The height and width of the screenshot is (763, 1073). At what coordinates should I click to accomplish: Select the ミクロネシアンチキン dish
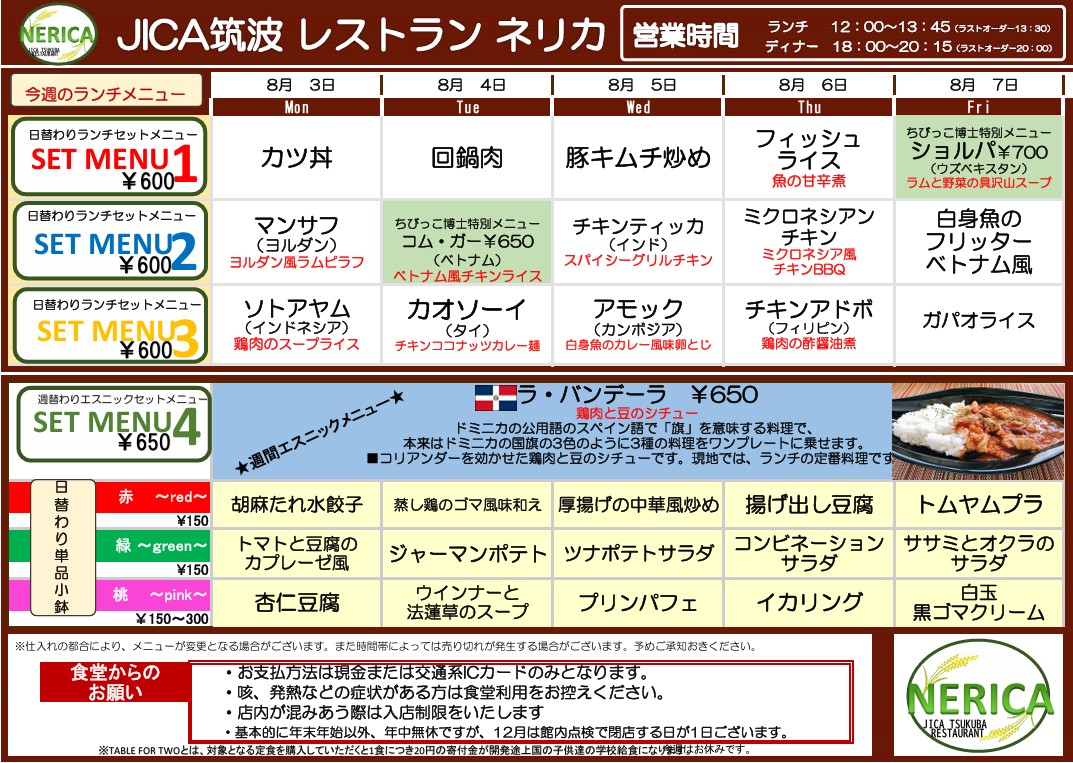click(809, 242)
